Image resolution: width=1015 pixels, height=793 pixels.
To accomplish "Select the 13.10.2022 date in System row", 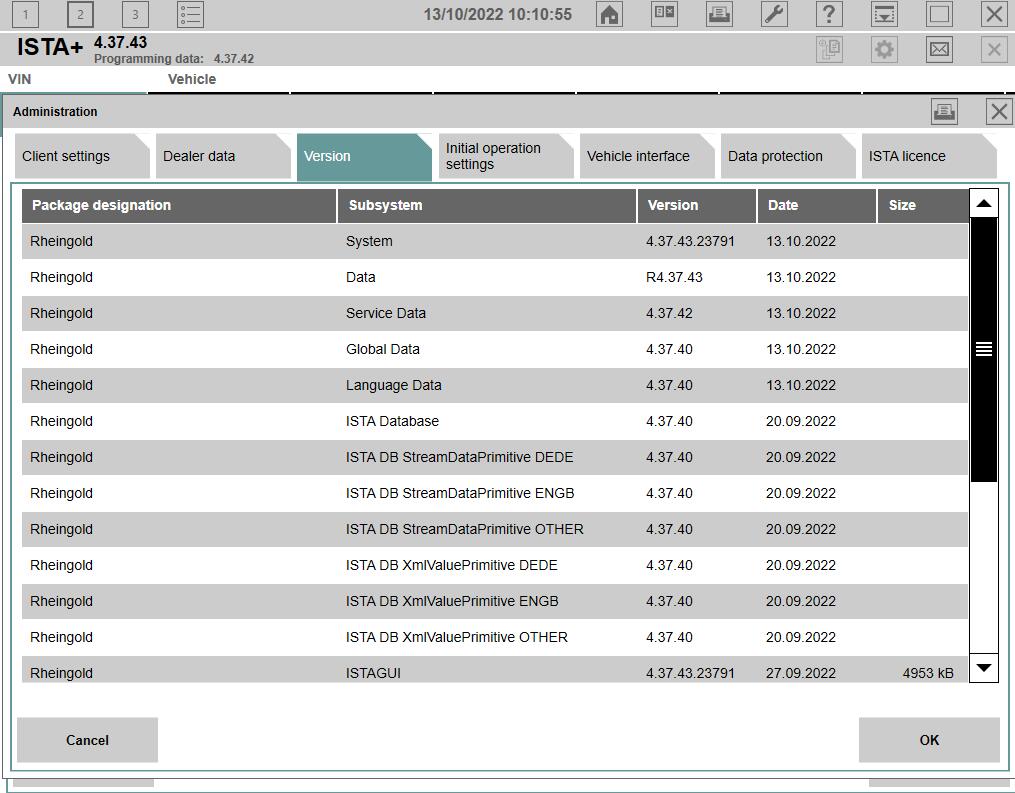I will 801,241.
